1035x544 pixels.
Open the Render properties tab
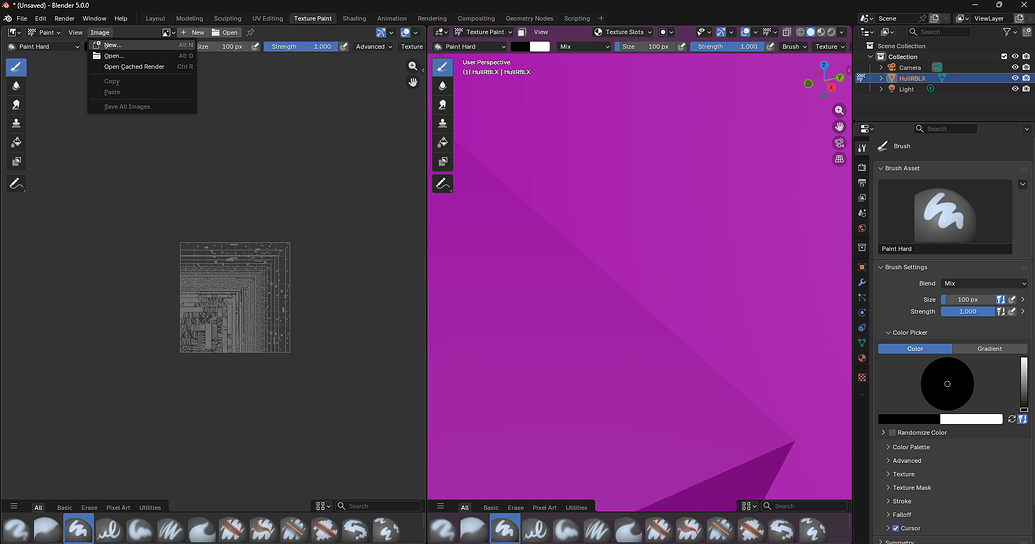[861, 168]
